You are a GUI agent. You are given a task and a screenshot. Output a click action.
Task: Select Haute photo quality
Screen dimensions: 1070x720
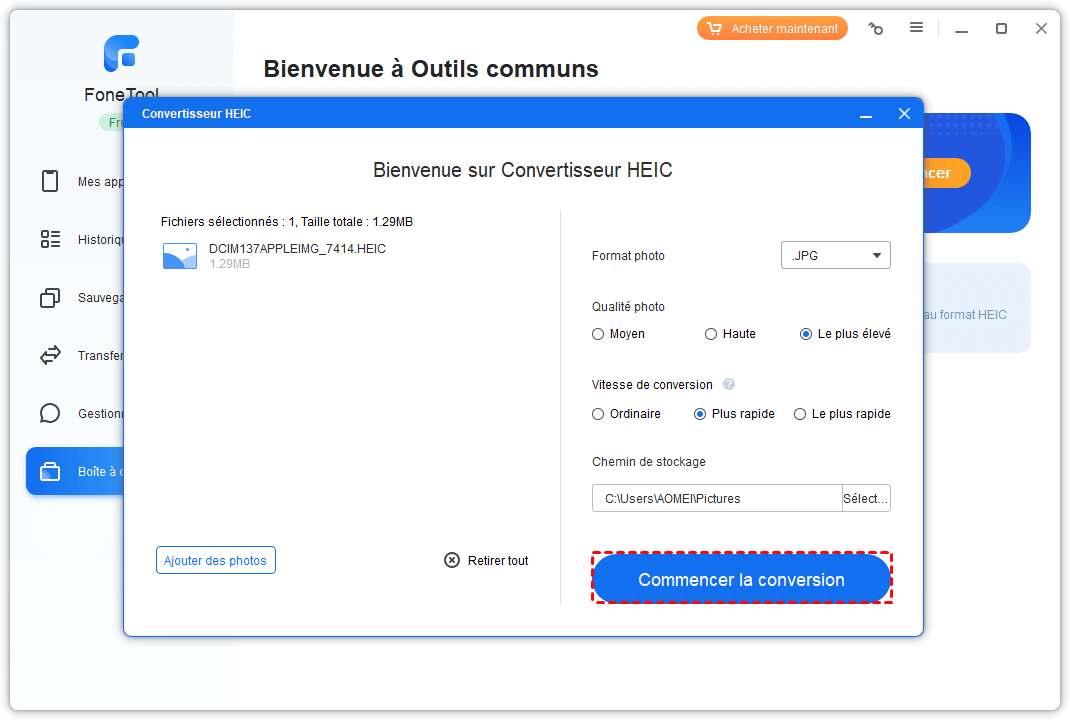tap(711, 334)
